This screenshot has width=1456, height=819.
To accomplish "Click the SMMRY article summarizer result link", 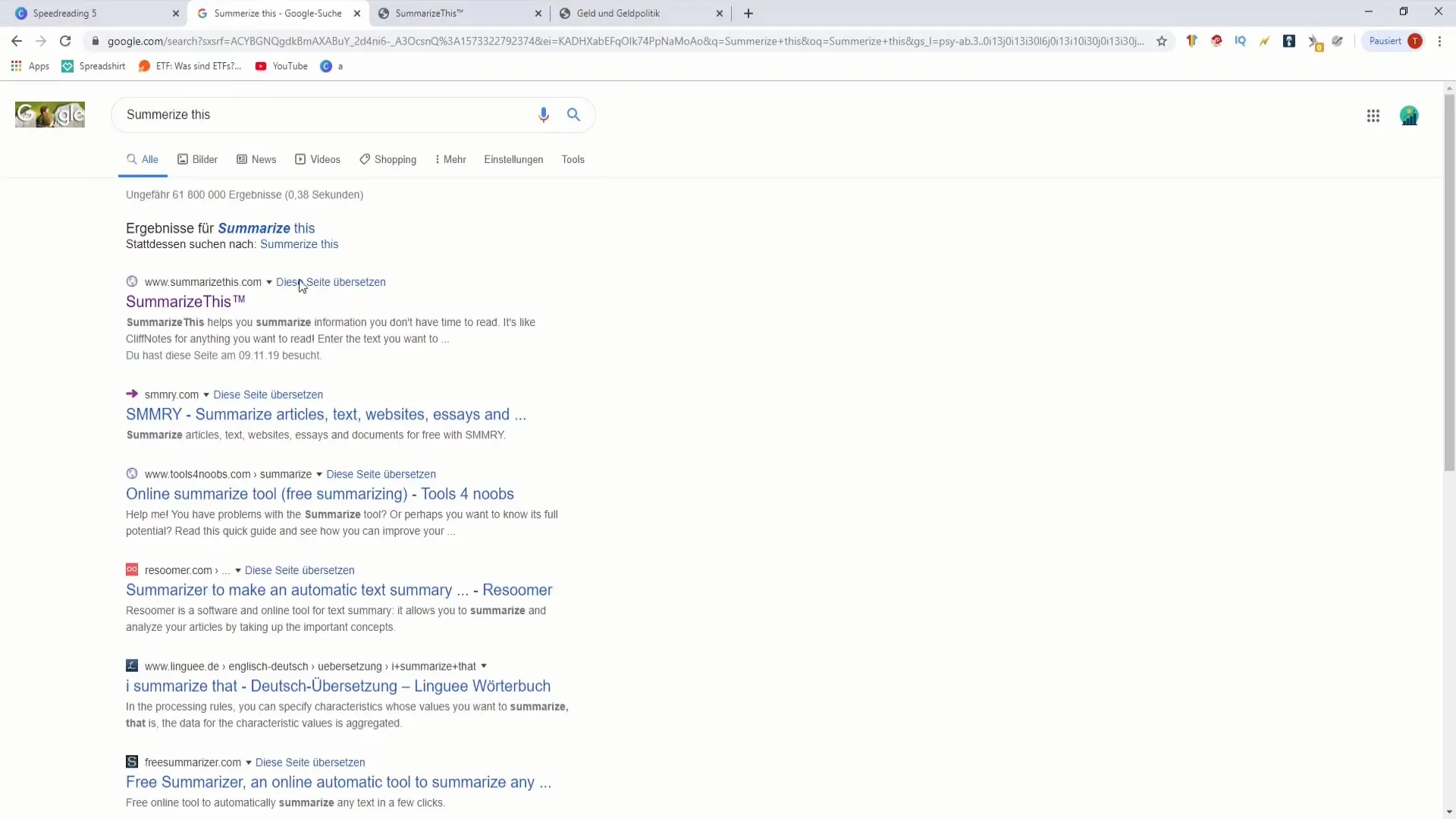I will coord(327,414).
